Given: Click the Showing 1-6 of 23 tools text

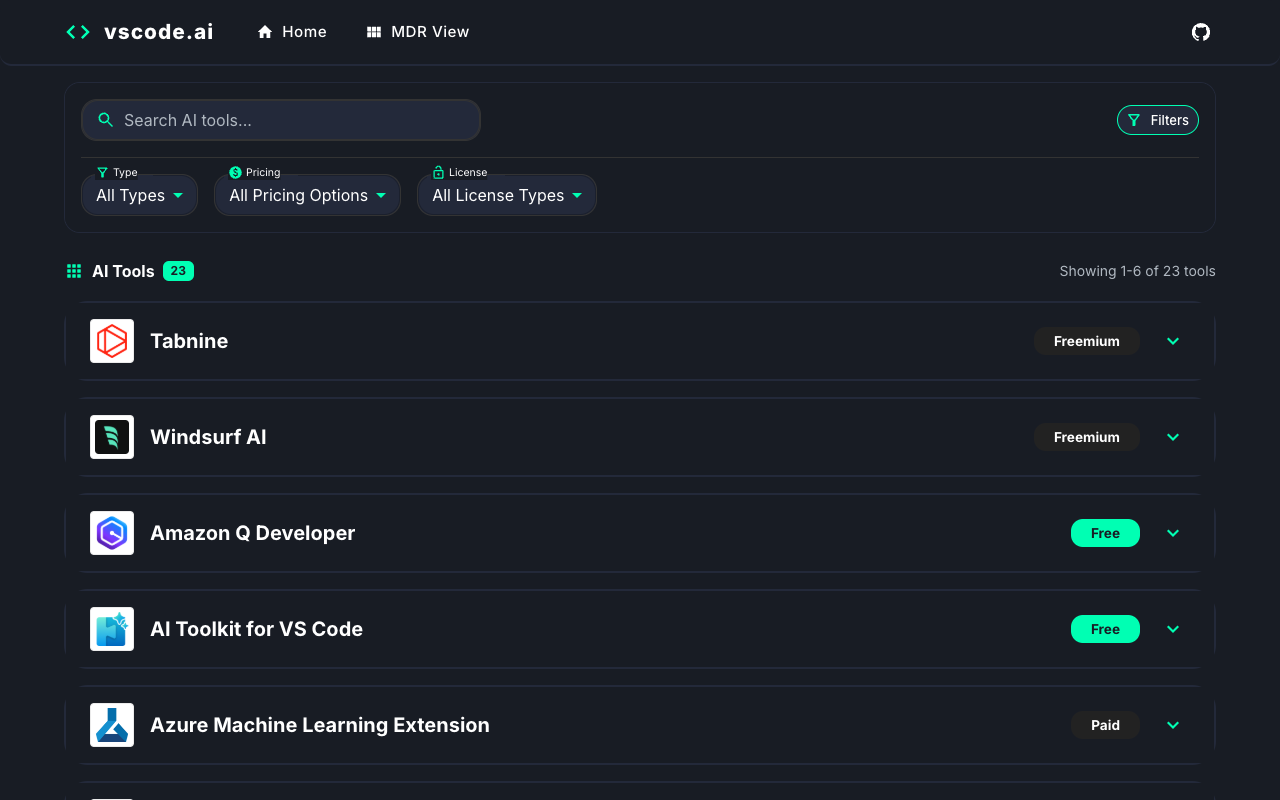Looking at the screenshot, I should [1138, 271].
